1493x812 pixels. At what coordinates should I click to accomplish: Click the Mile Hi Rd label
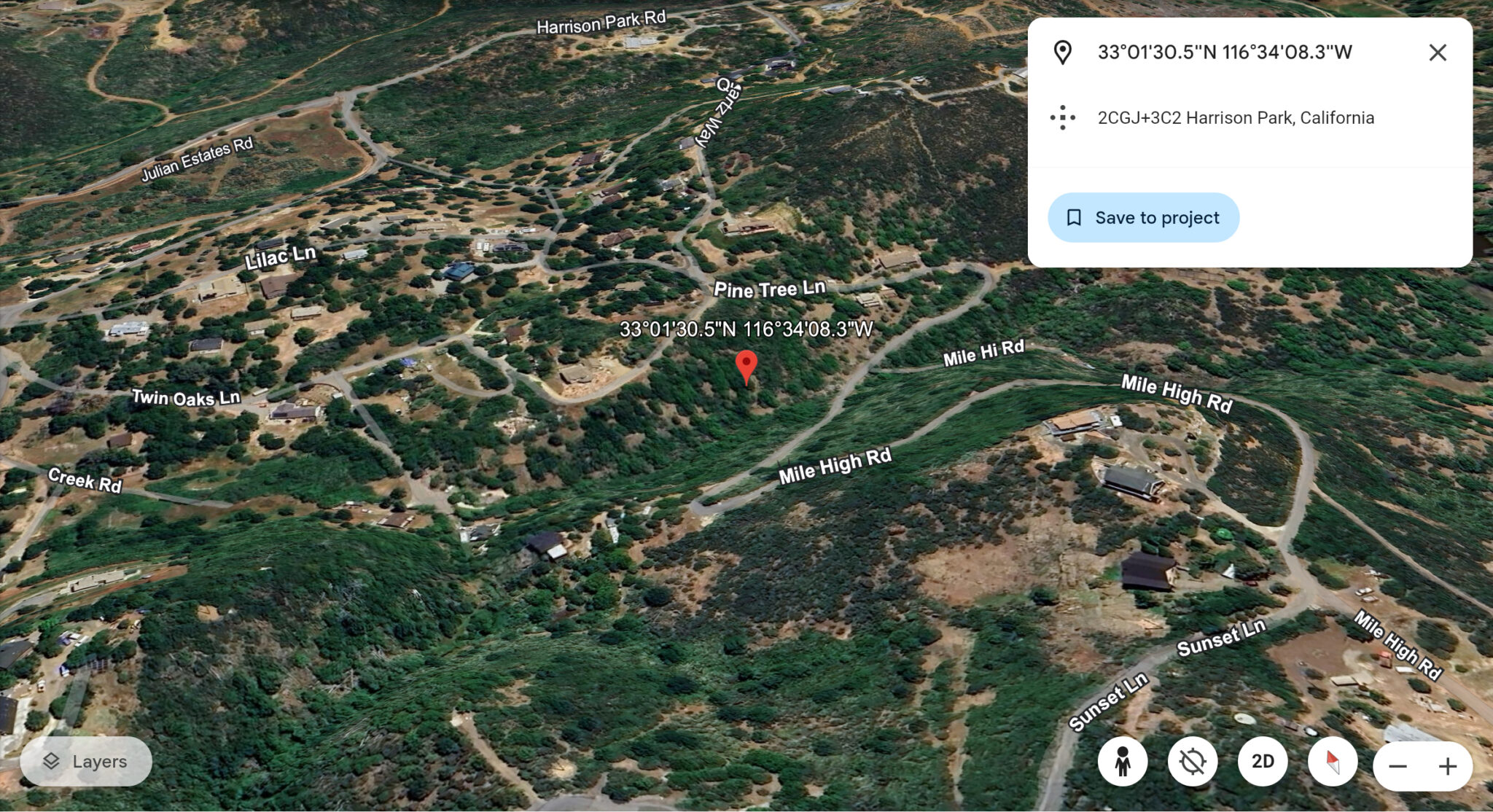[983, 353]
